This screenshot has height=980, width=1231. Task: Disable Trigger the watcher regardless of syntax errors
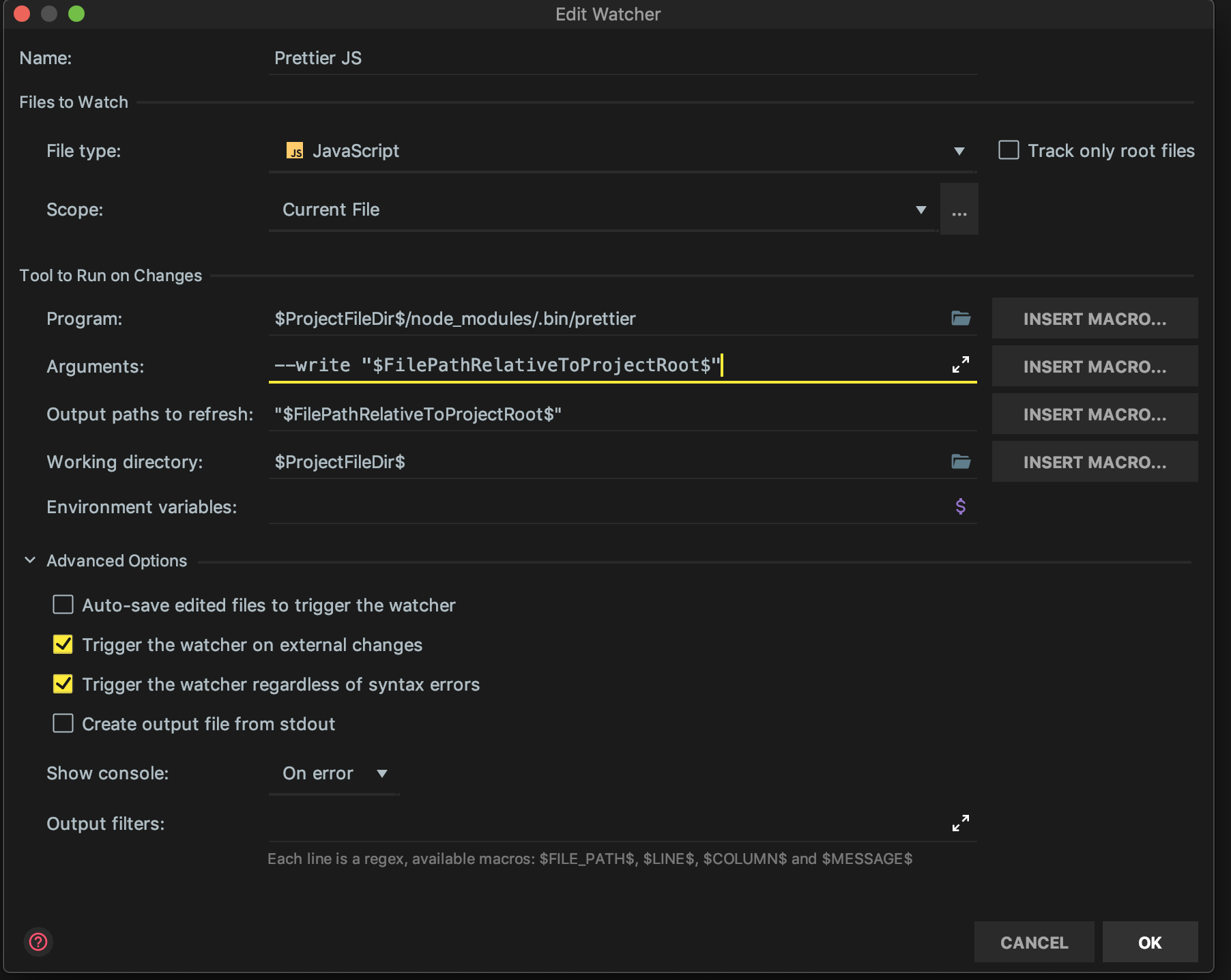[63, 684]
